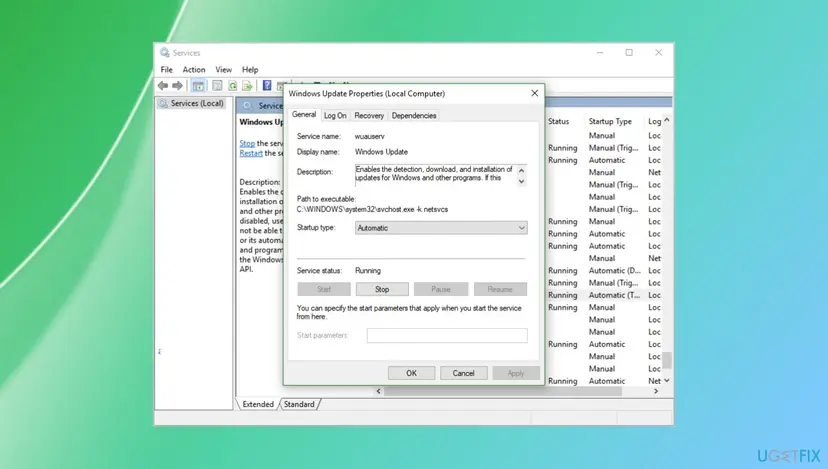Click the horizontal scrollbar thumb in services list
828x469 pixels.
click(503, 391)
